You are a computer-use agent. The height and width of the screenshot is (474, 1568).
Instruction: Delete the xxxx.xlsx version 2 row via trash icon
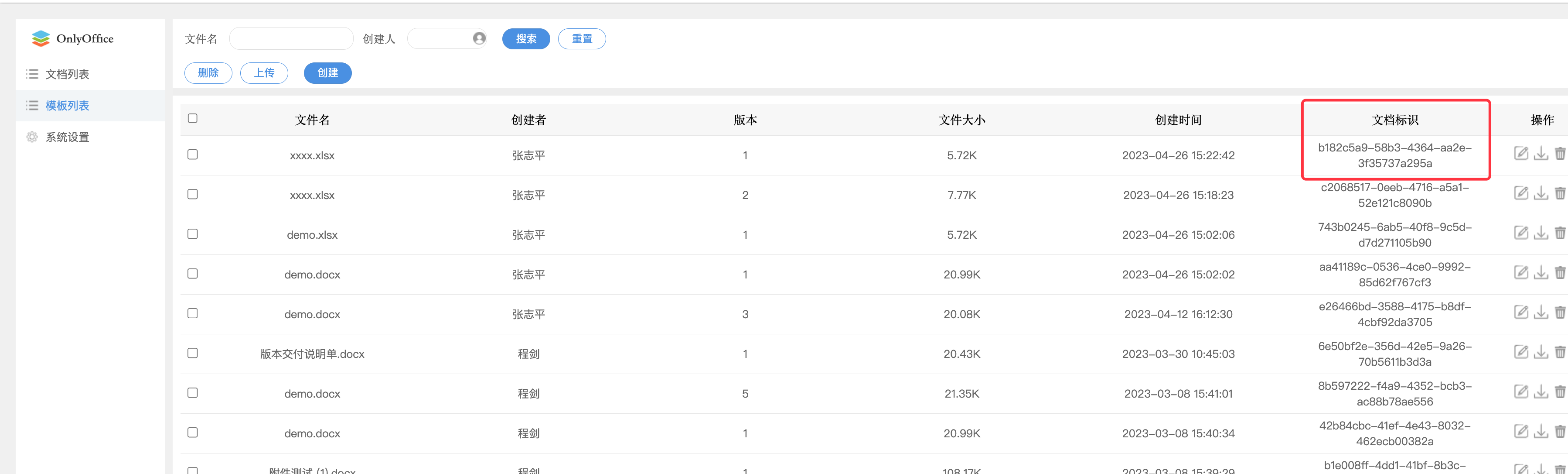pyautogui.click(x=1560, y=193)
